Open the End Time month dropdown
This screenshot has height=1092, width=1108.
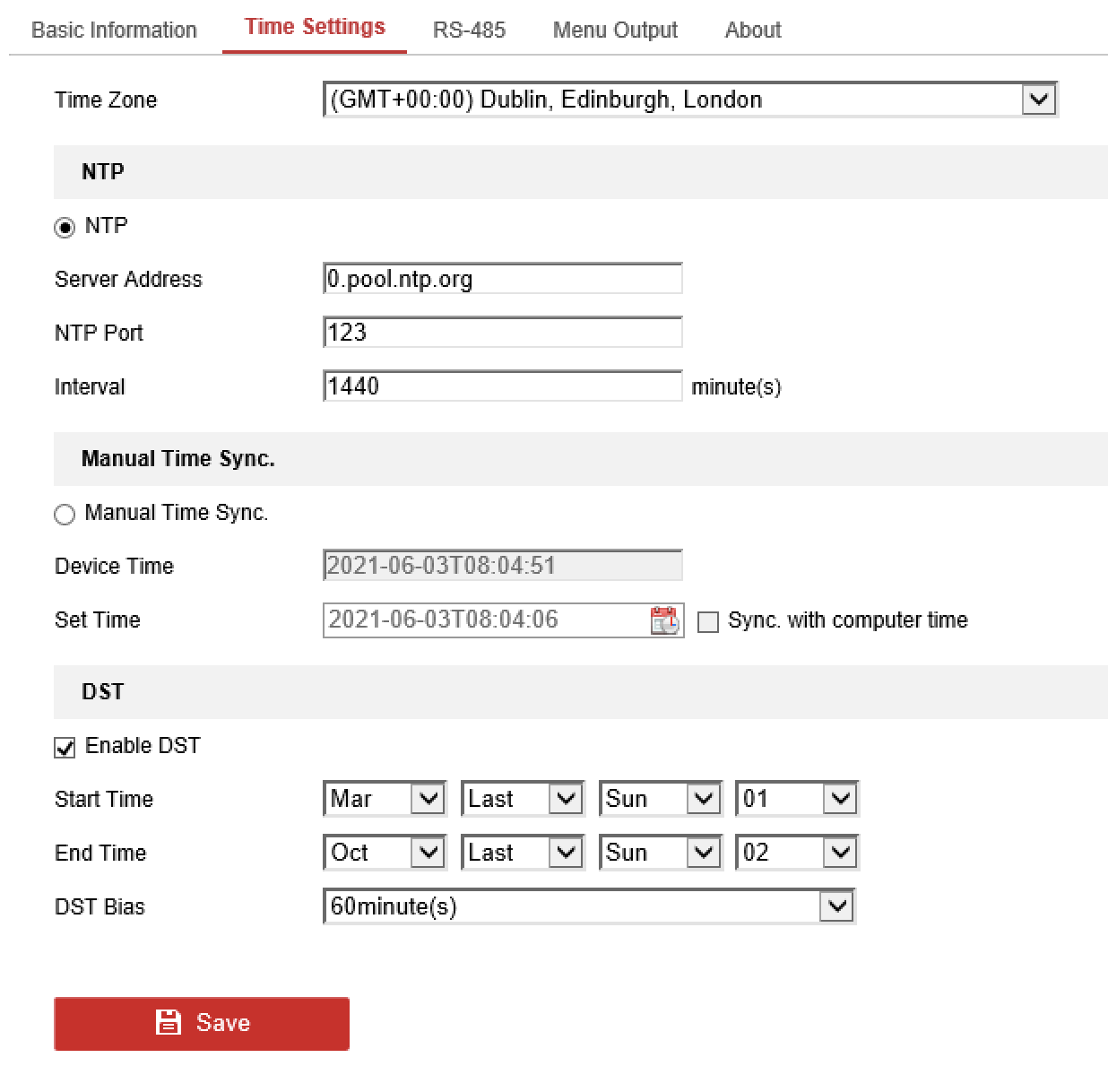384,853
